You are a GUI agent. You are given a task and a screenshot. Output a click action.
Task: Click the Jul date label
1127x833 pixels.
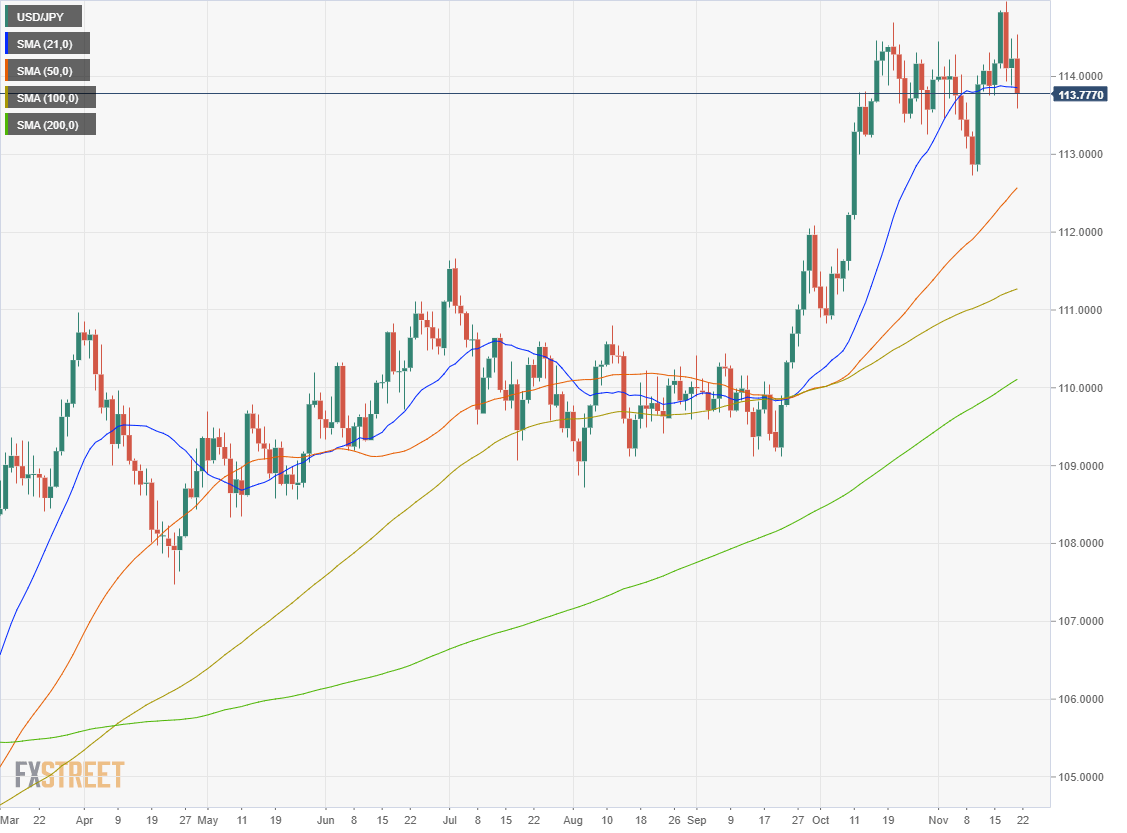(x=450, y=820)
